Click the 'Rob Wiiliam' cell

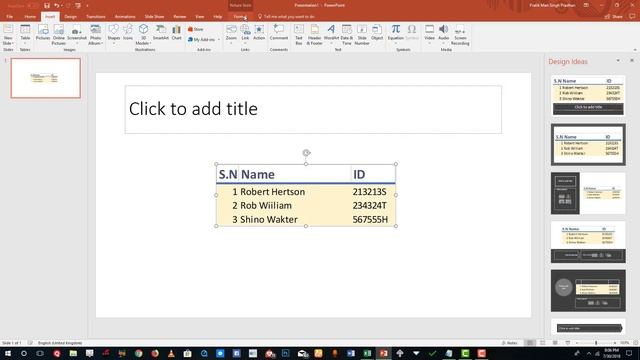266,206
